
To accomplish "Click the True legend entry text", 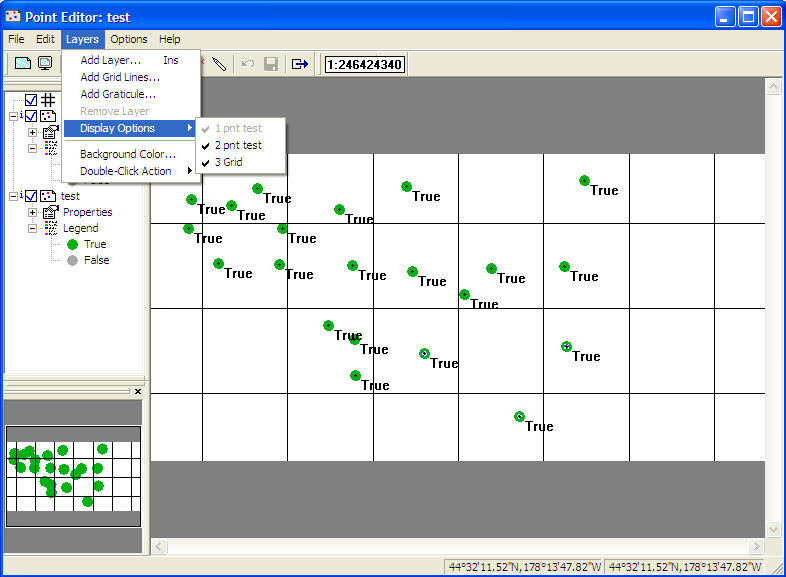I will pos(95,244).
